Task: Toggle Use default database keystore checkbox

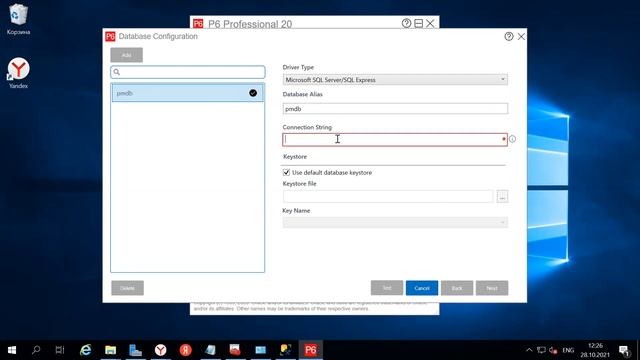Action: [287, 172]
